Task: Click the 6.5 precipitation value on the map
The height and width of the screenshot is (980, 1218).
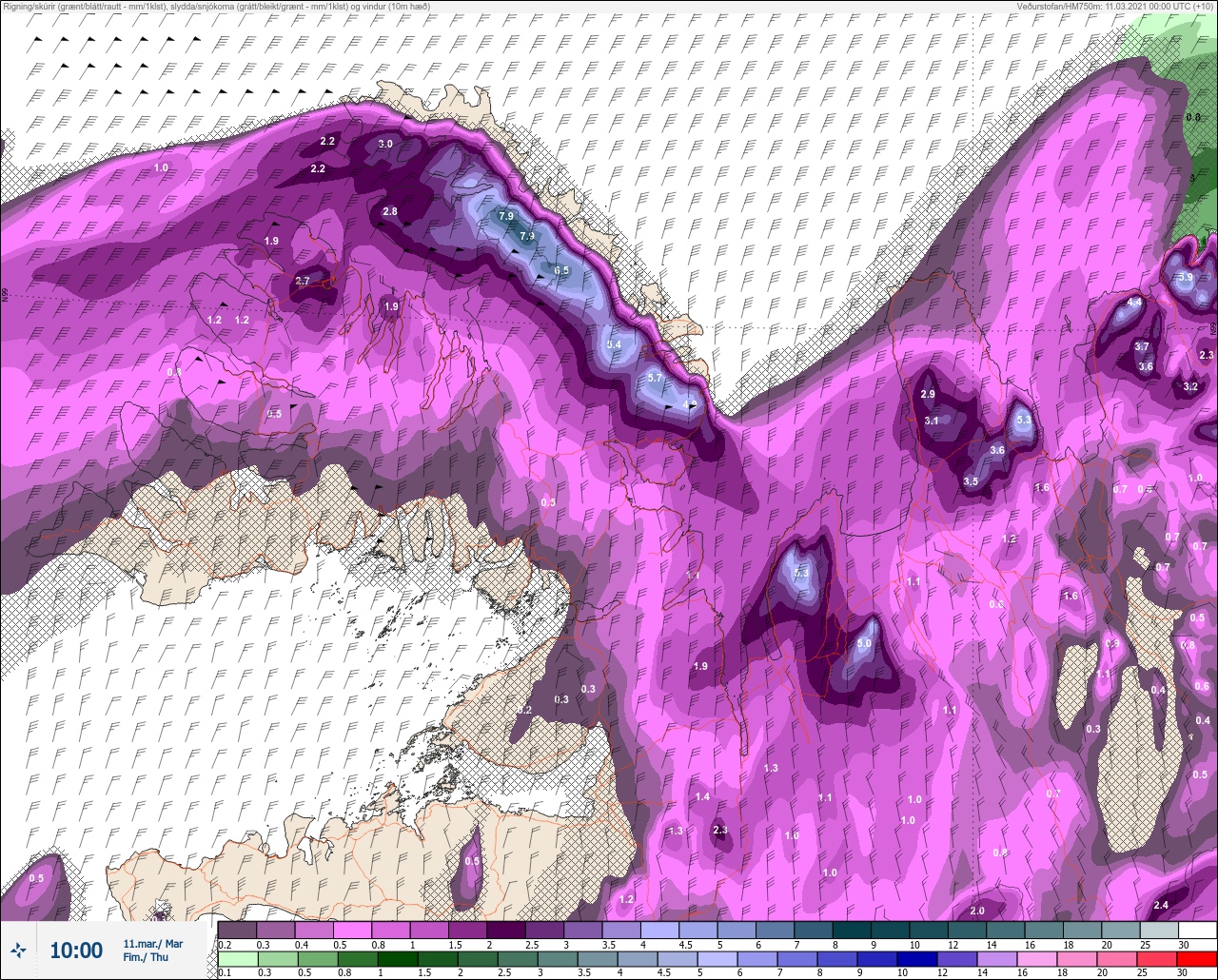Action: [x=561, y=270]
